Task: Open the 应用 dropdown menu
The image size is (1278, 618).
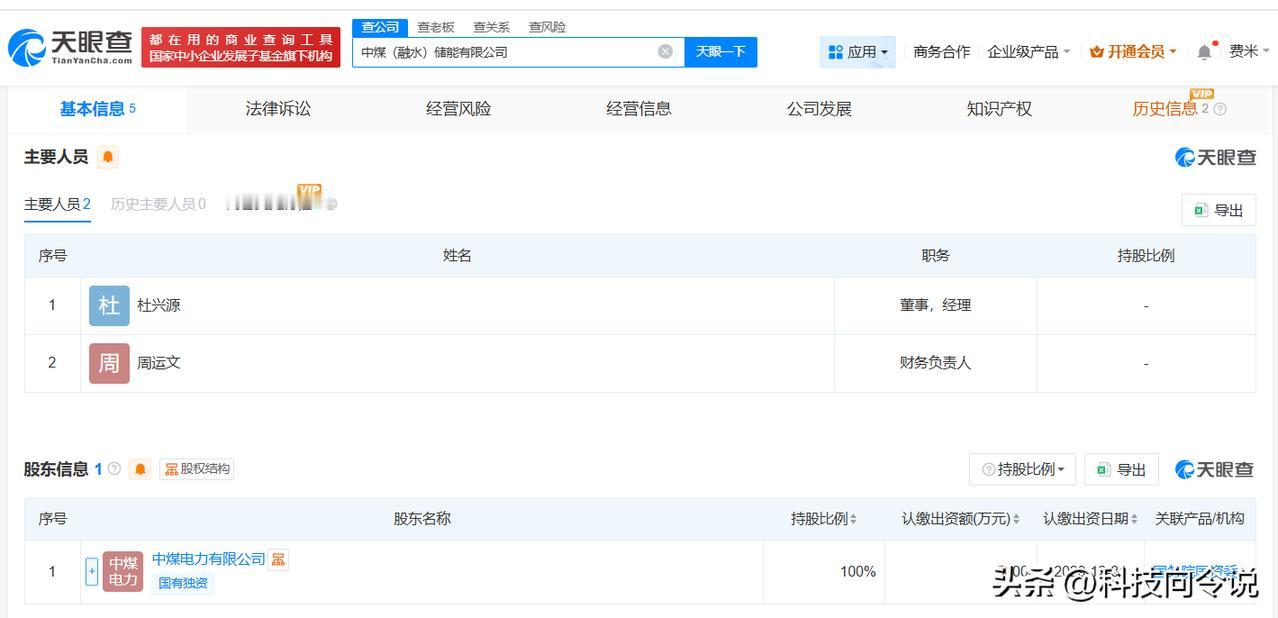Action: (857, 52)
